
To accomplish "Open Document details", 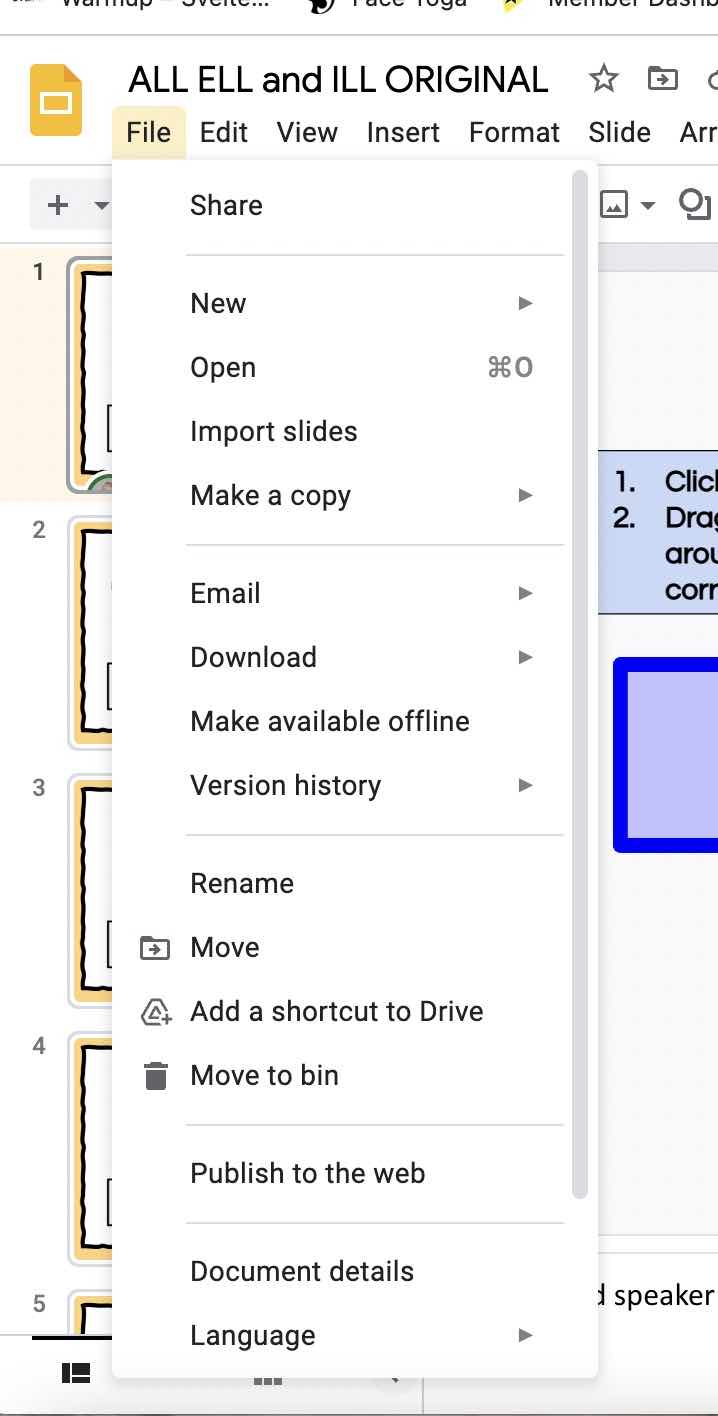I will coord(342,1272).
